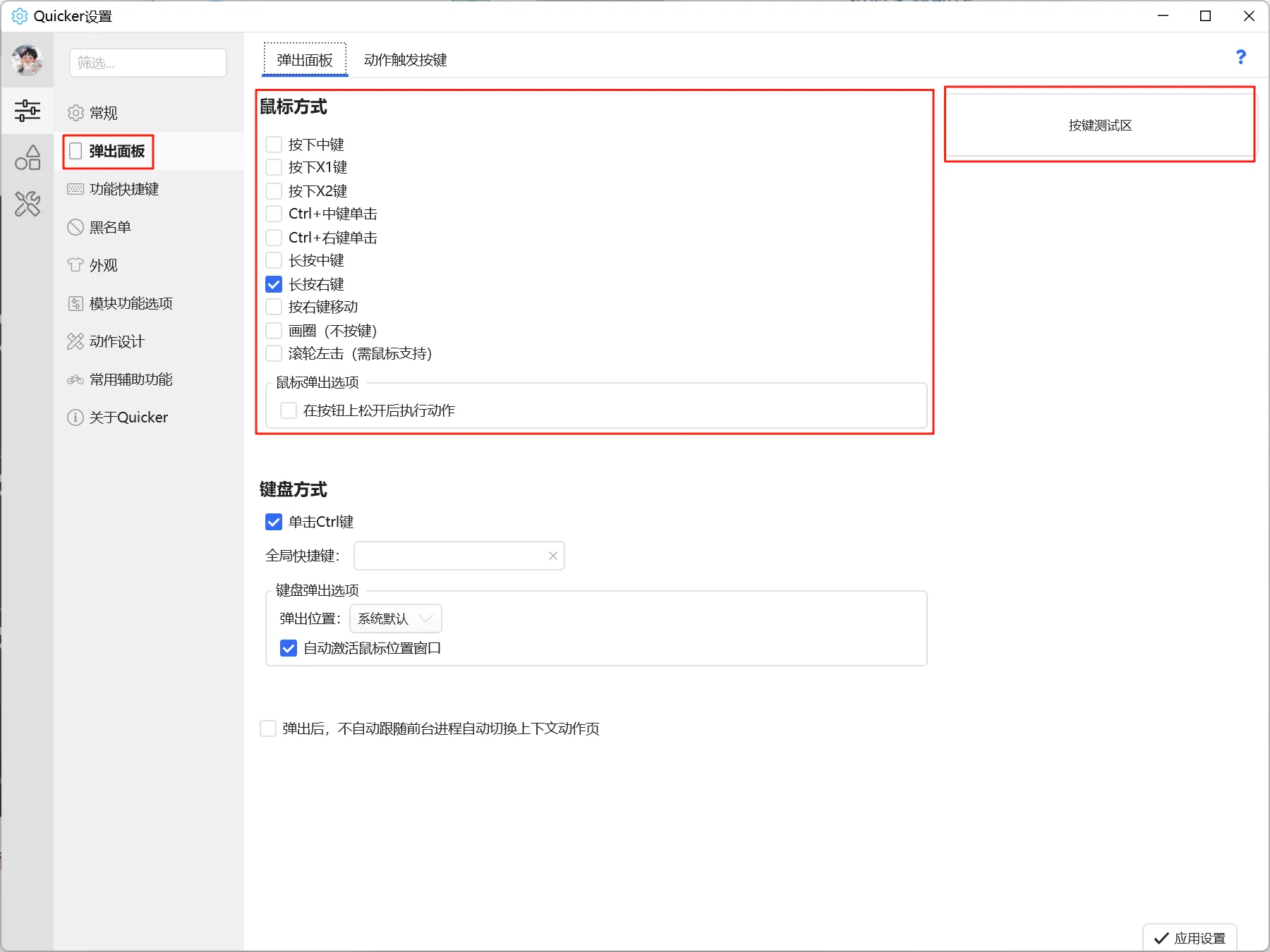Open the user avatar profile picture

pos(27,61)
